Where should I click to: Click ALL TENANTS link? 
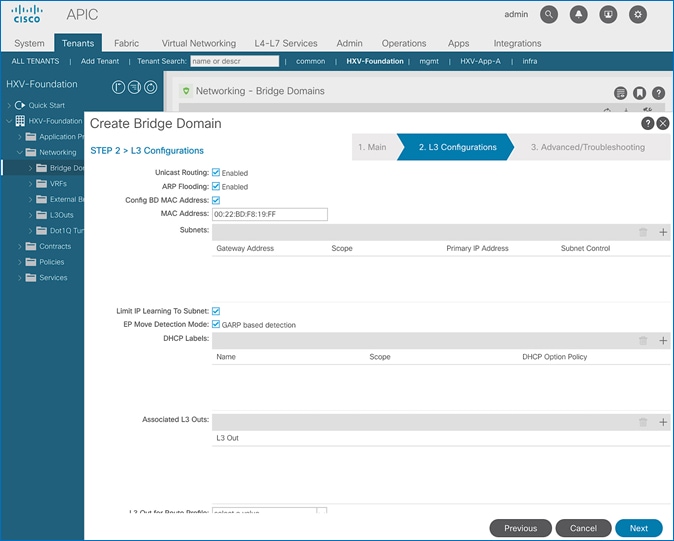(x=35, y=61)
